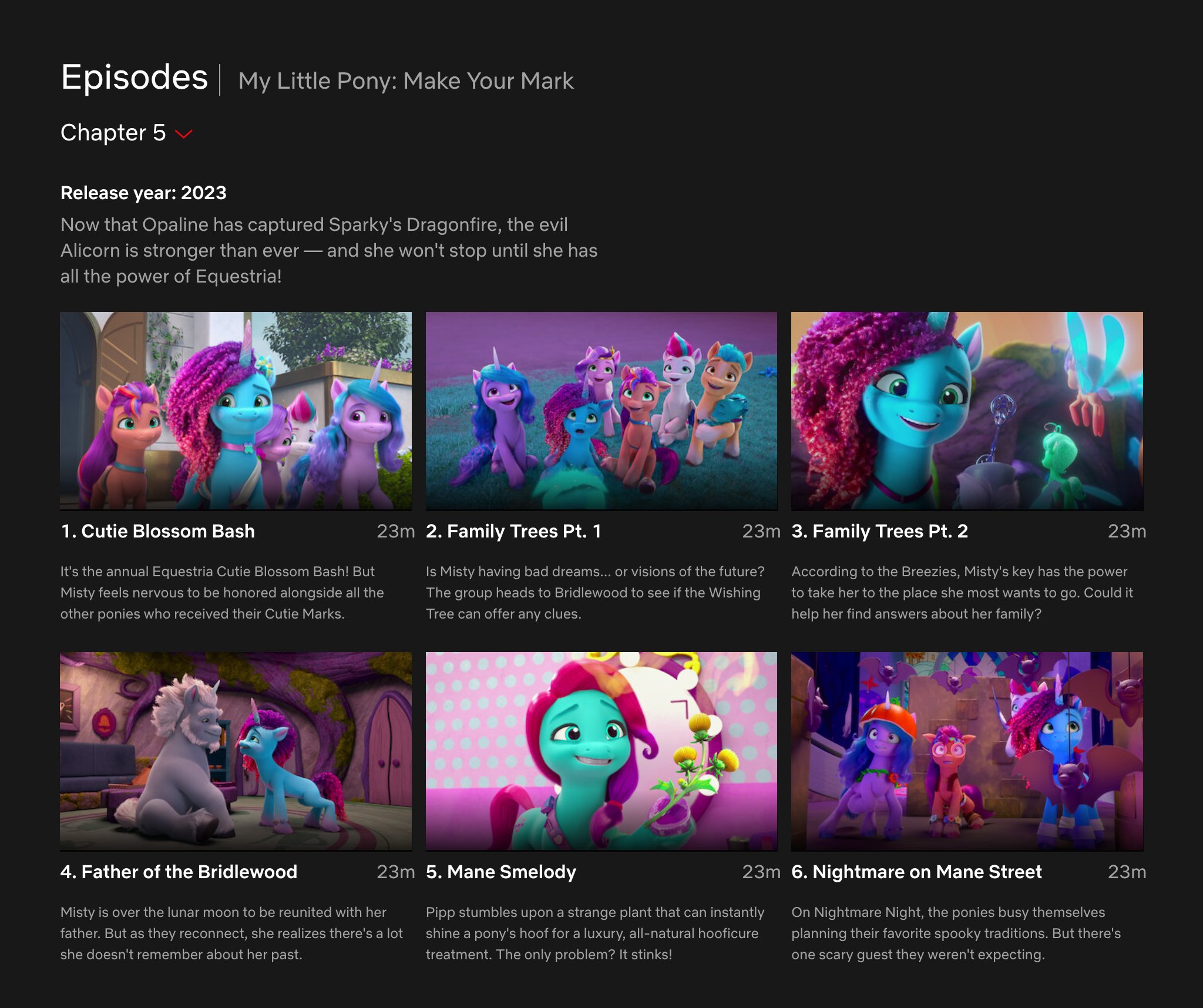The image size is (1203, 1008).
Task: Click the '2. Family Trees Pt. 1' title
Action: (x=513, y=531)
